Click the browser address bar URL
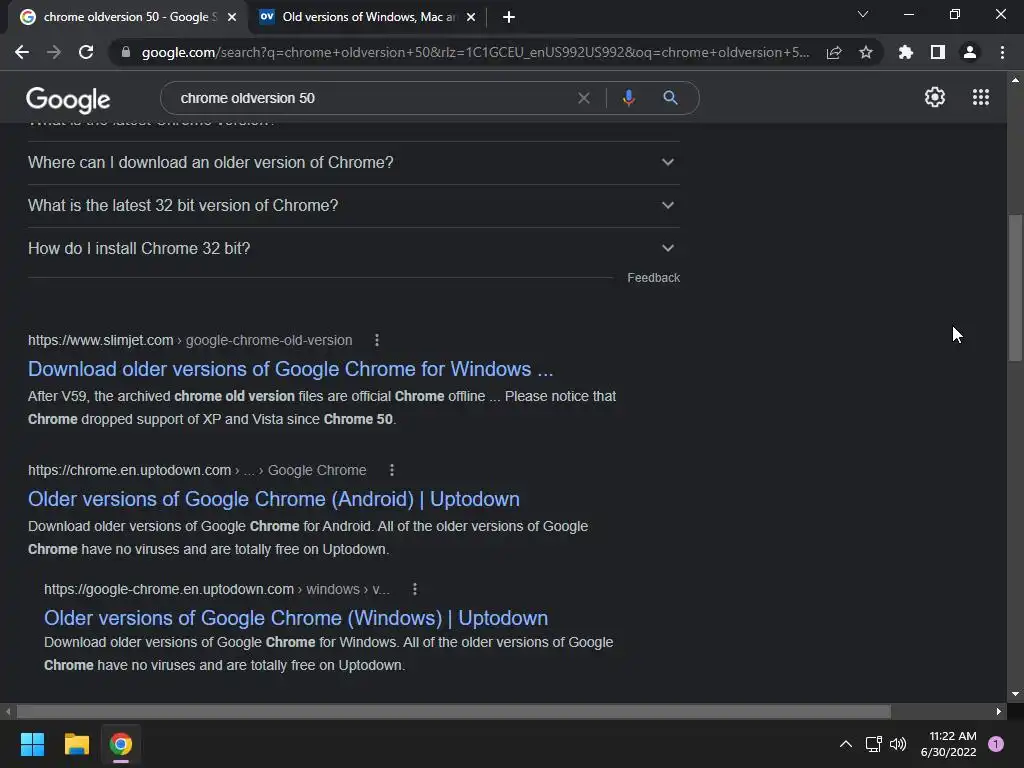Viewport: 1024px width, 768px height. [x=475, y=52]
